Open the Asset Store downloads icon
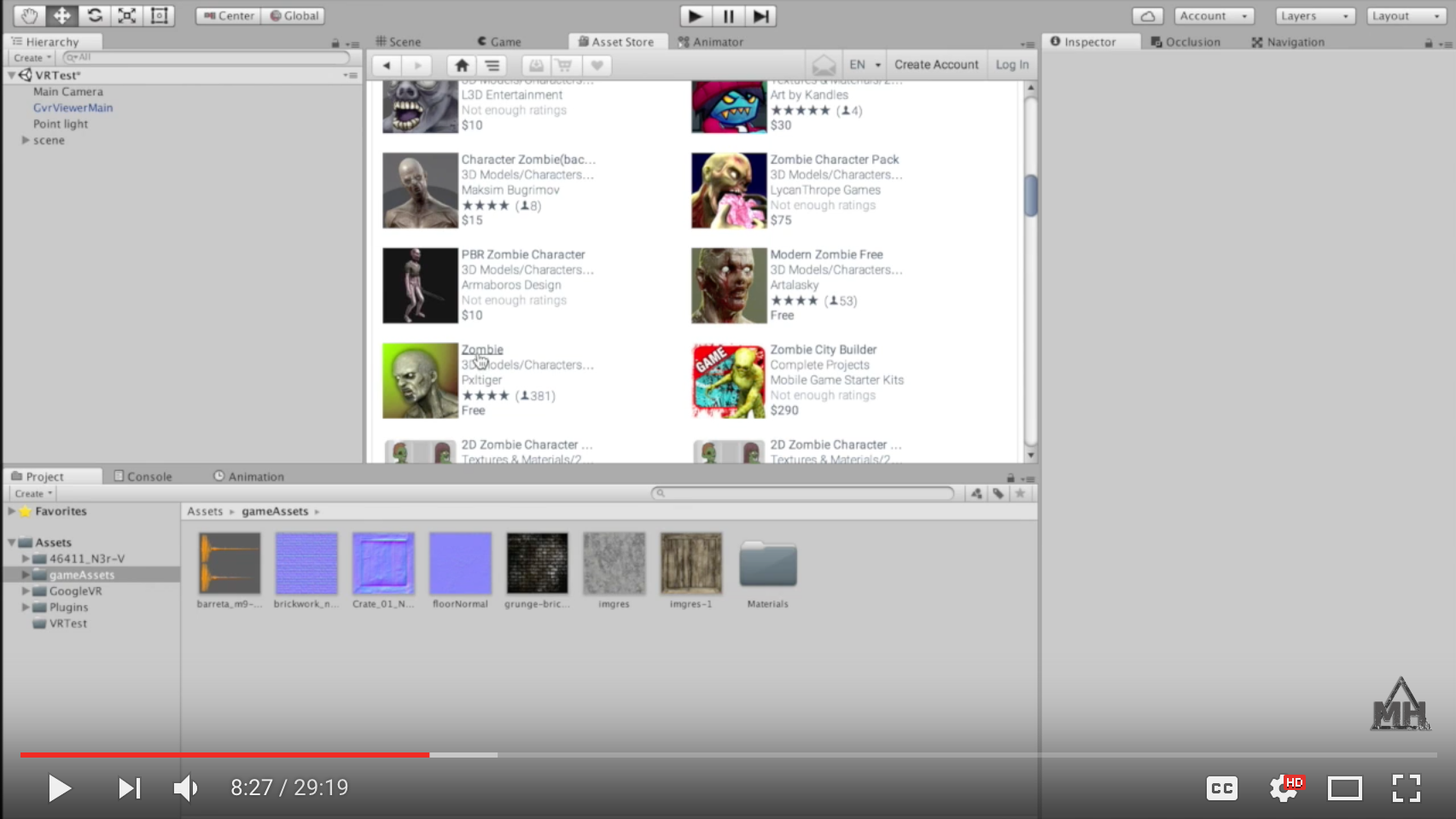This screenshot has width=1456, height=819. 536,65
